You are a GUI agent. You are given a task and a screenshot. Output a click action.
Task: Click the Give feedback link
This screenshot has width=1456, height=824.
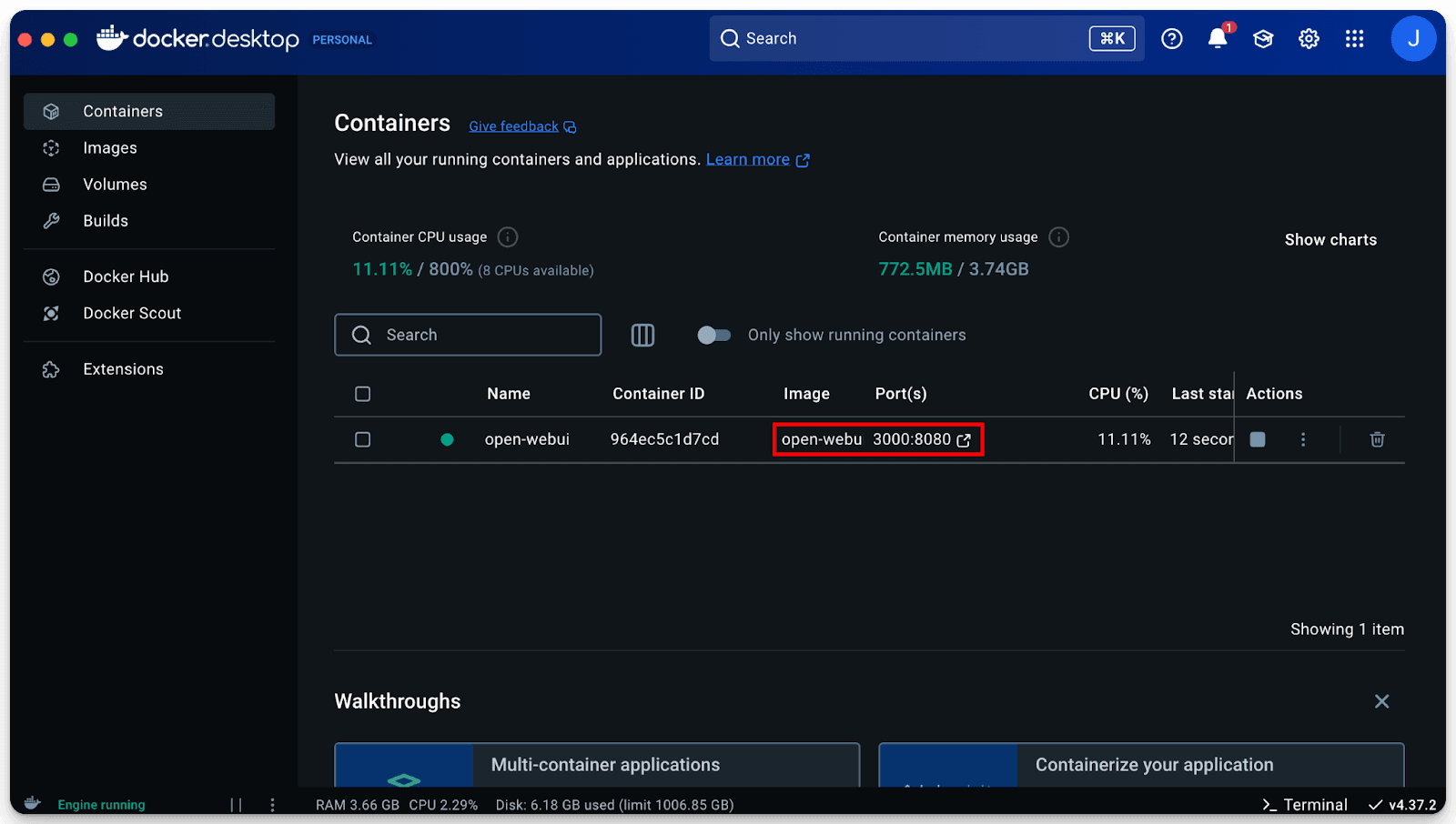point(512,126)
